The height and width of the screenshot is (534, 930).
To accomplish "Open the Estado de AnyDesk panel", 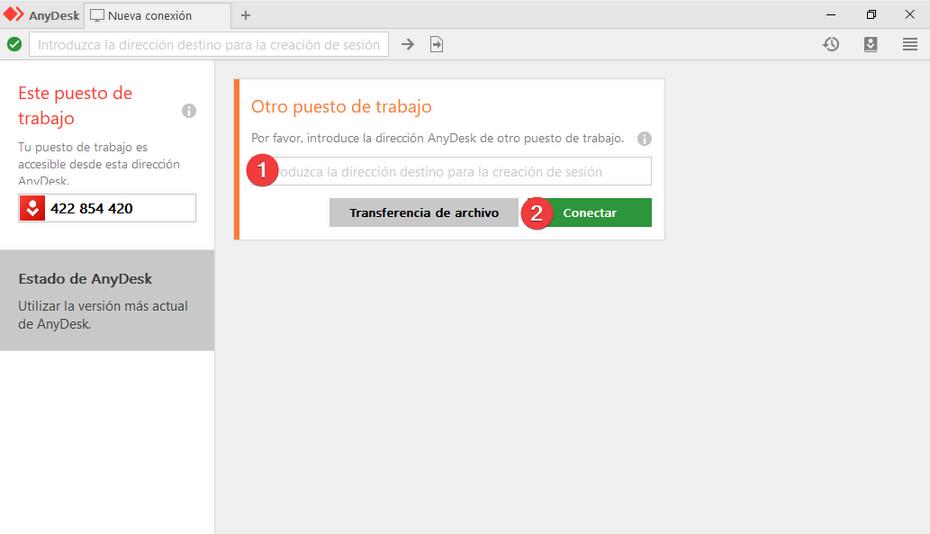I will 107,300.
